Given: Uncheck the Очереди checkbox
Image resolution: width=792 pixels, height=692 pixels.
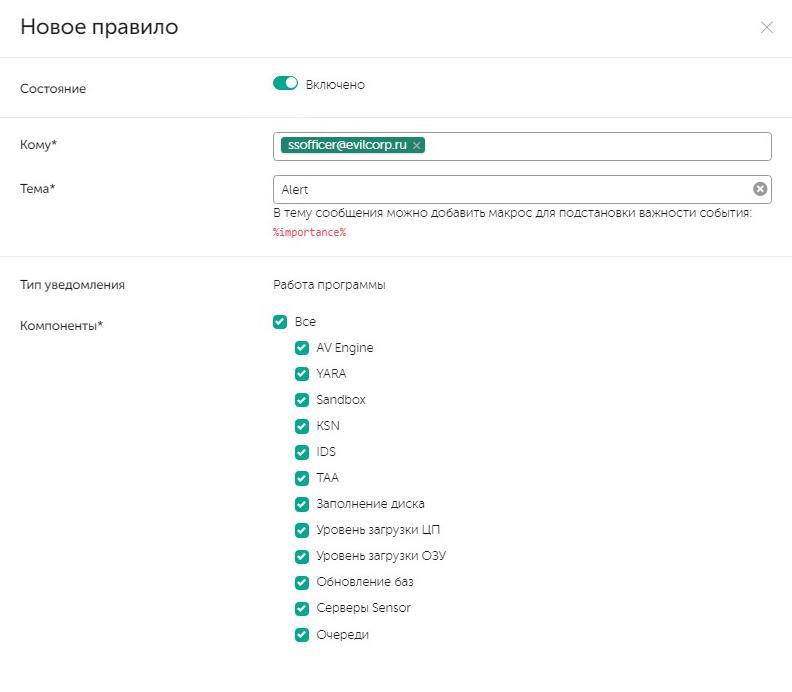Looking at the screenshot, I should pos(302,634).
